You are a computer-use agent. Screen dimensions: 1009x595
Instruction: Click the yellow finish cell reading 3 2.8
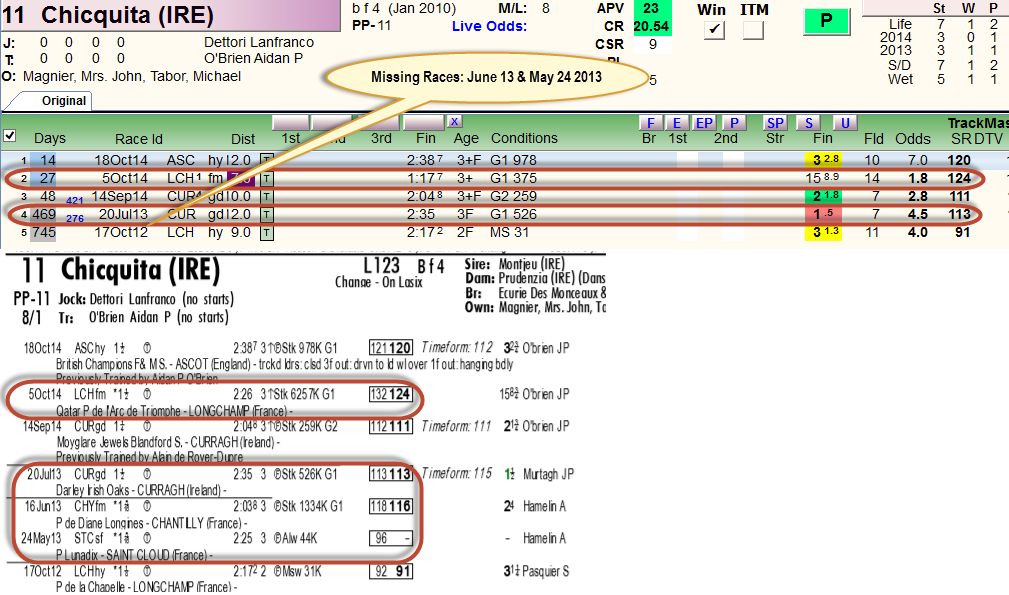coord(824,160)
